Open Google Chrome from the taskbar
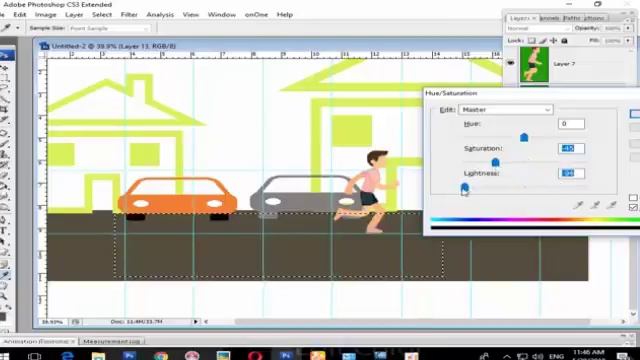The width and height of the screenshot is (640, 360). pos(161,356)
